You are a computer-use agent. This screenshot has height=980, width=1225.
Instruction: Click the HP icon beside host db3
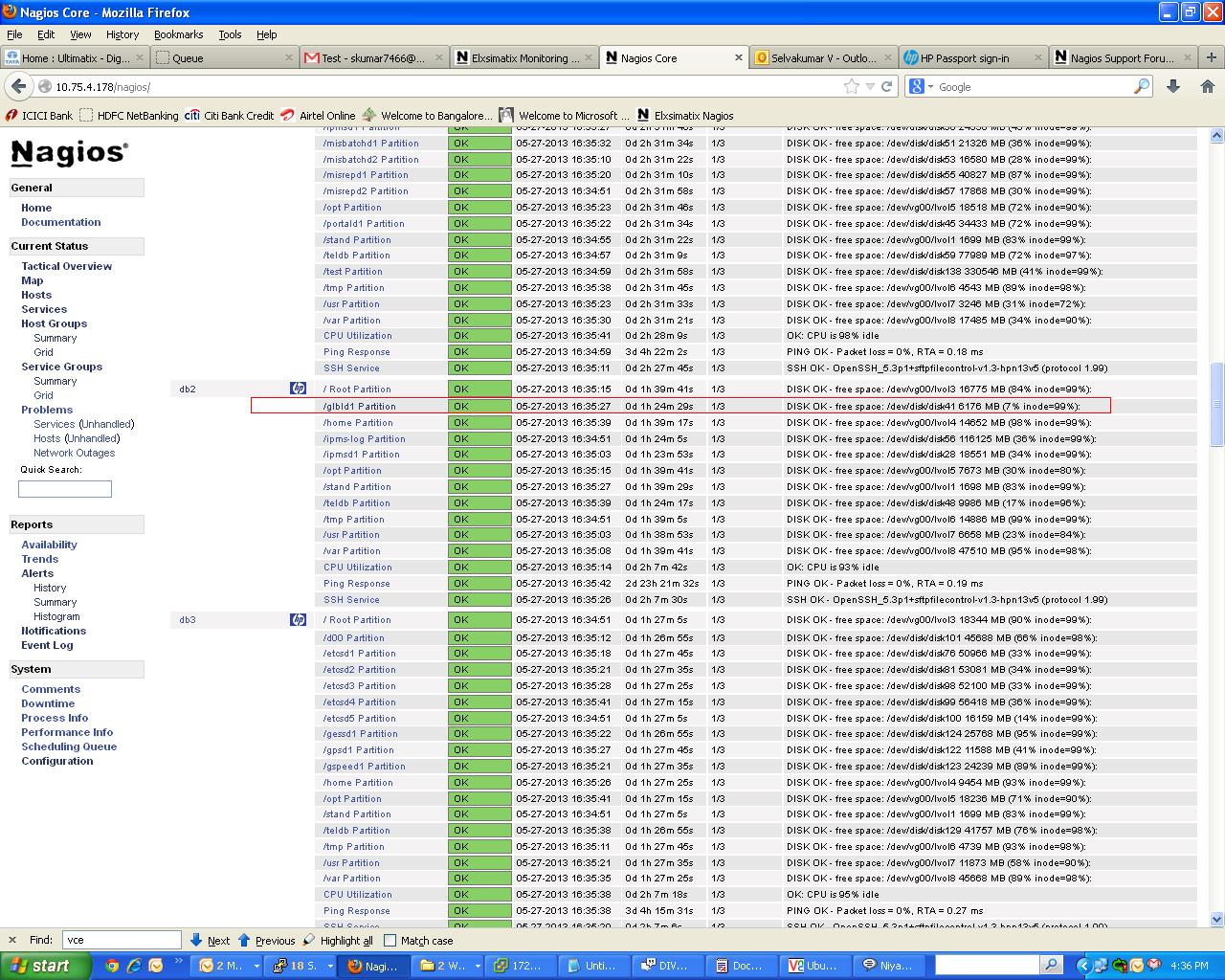click(298, 620)
